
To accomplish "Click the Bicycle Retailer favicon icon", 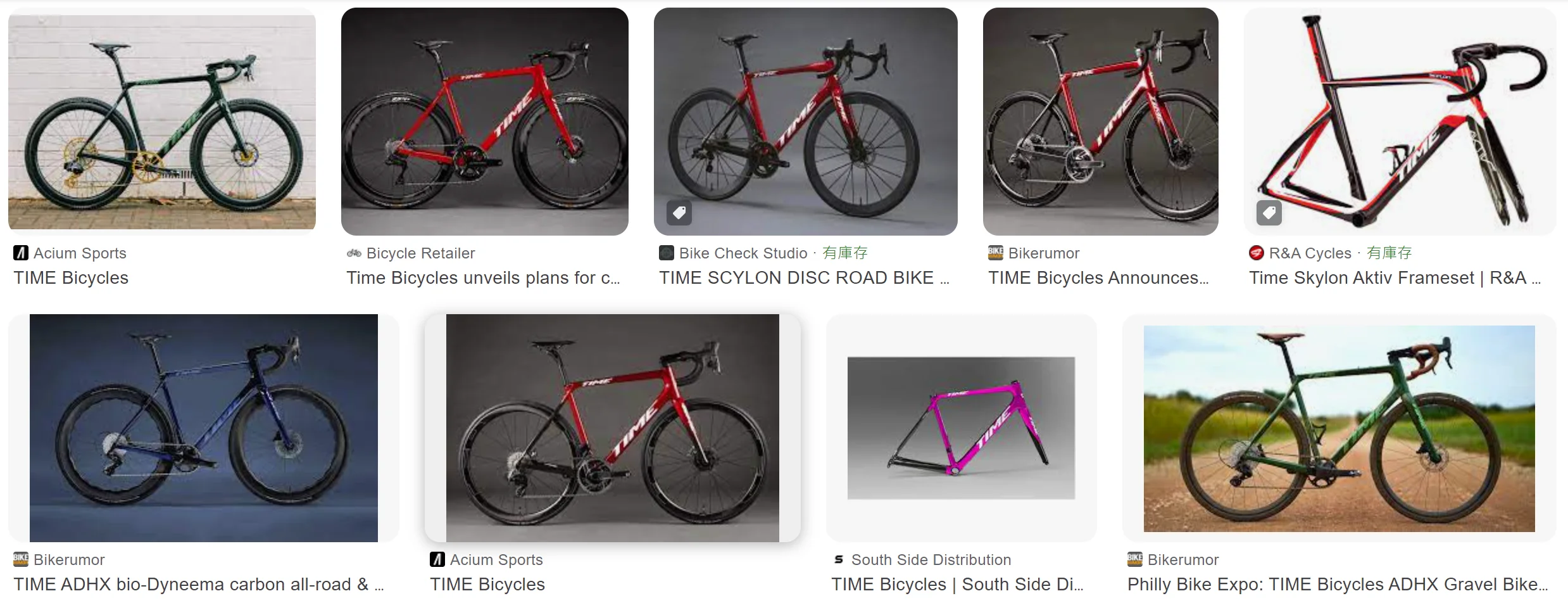I will tap(354, 253).
